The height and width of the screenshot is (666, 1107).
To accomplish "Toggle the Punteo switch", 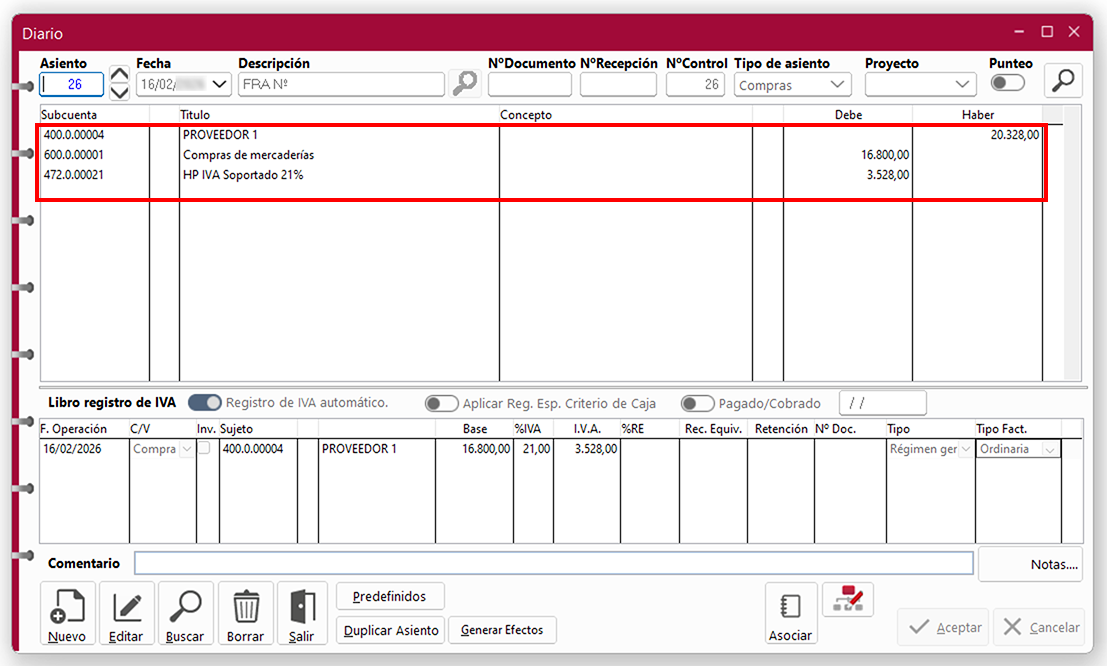I will point(1007,83).
